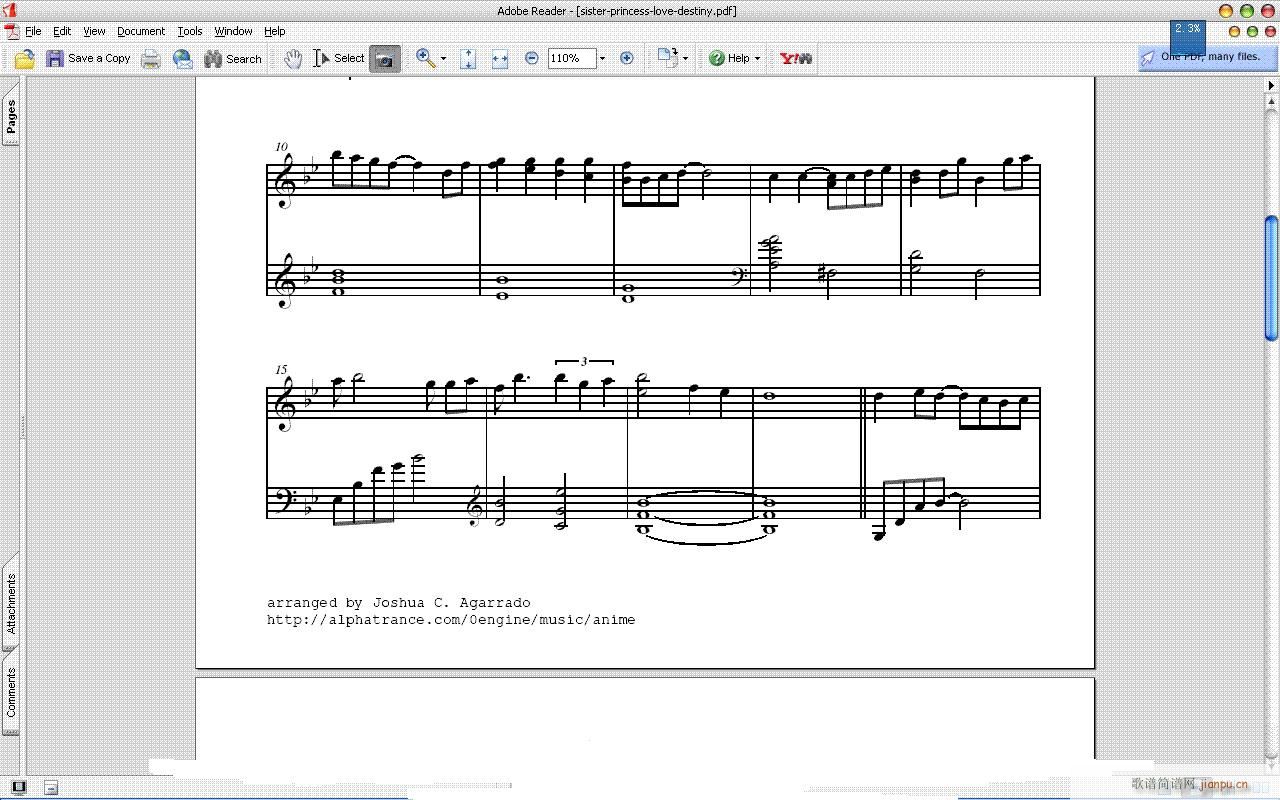Screen dimensions: 1280x800
Task: Open Search with the binoculars icon
Action: coord(213,59)
